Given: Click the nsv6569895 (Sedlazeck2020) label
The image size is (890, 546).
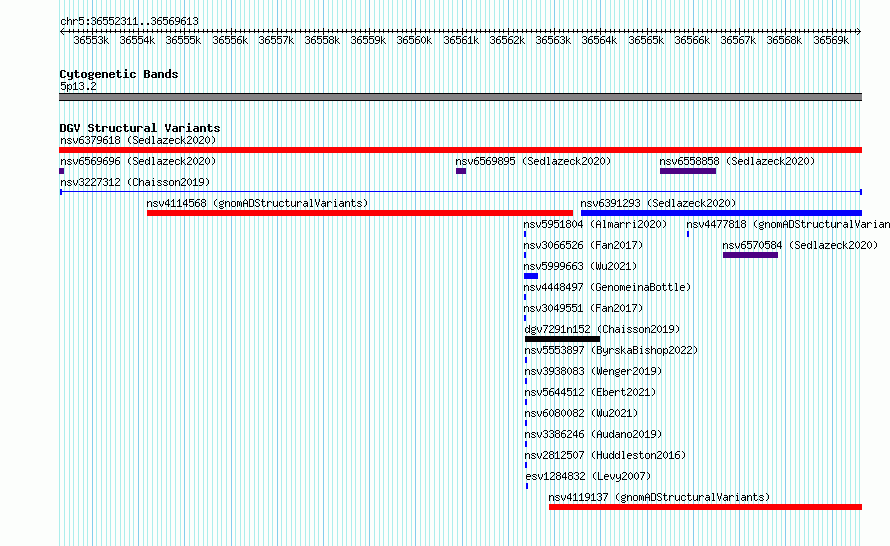Looking at the screenshot, I should coord(533,161).
